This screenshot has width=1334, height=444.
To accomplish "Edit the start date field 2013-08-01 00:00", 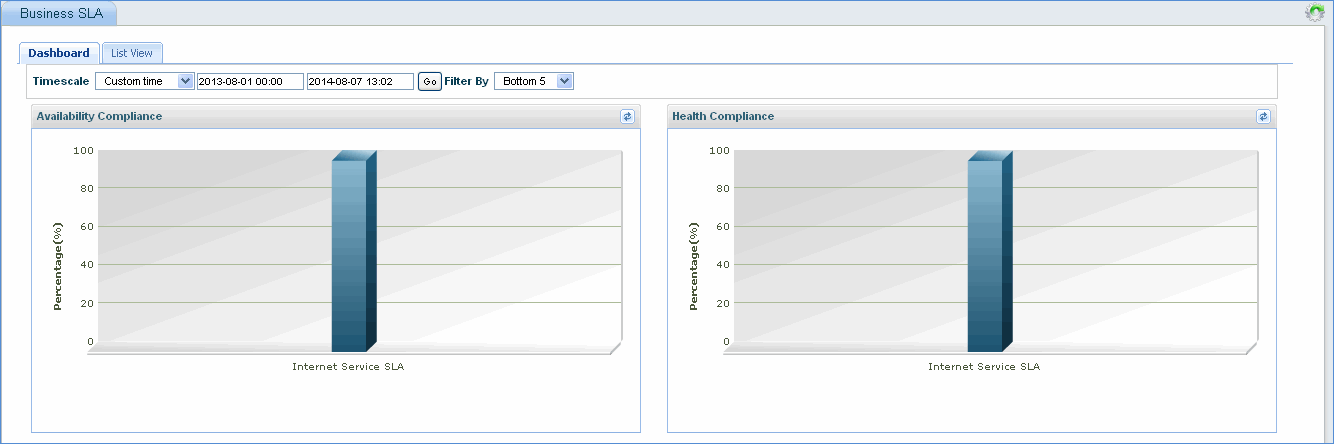I will coord(250,81).
